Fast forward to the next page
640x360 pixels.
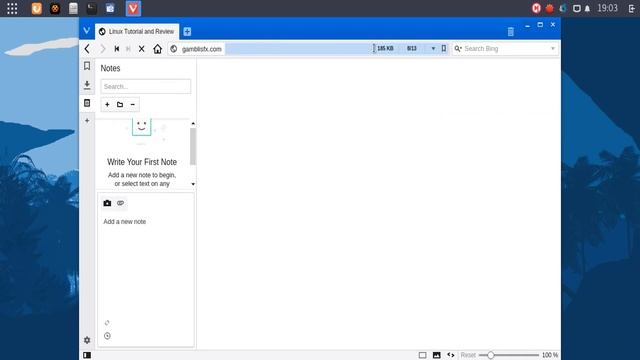(x=128, y=49)
